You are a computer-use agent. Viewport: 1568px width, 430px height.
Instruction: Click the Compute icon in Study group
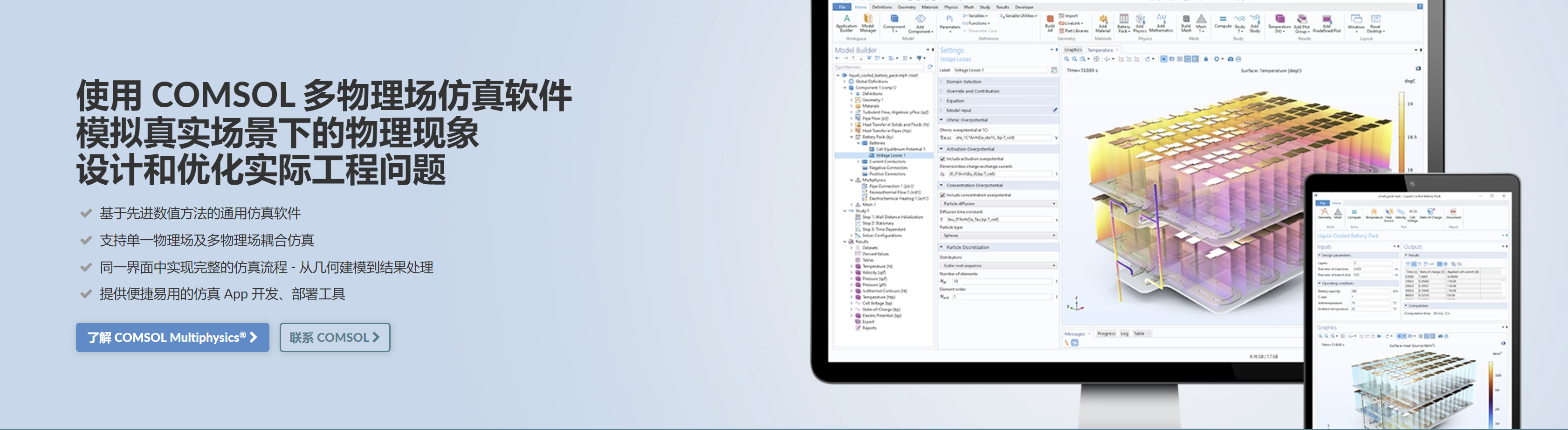tap(1223, 21)
